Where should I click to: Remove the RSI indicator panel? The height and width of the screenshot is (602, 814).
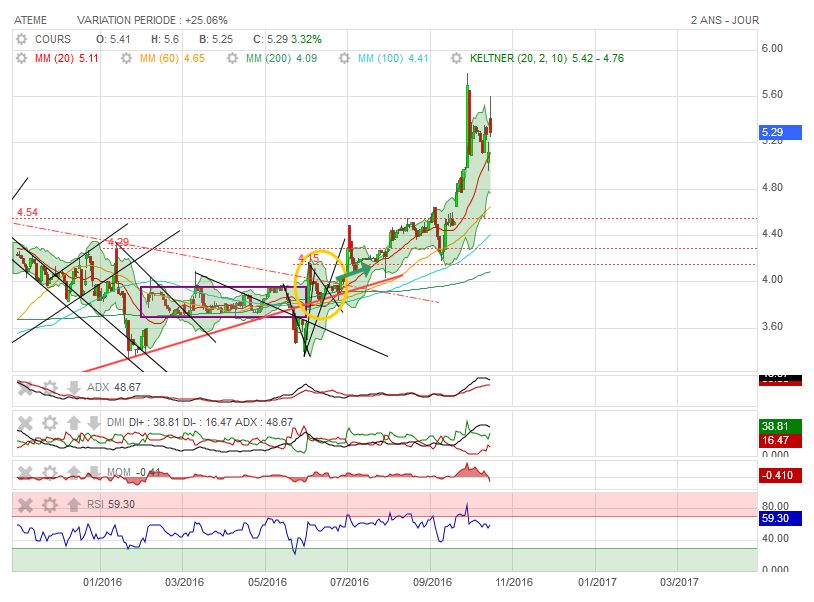[x=25, y=504]
